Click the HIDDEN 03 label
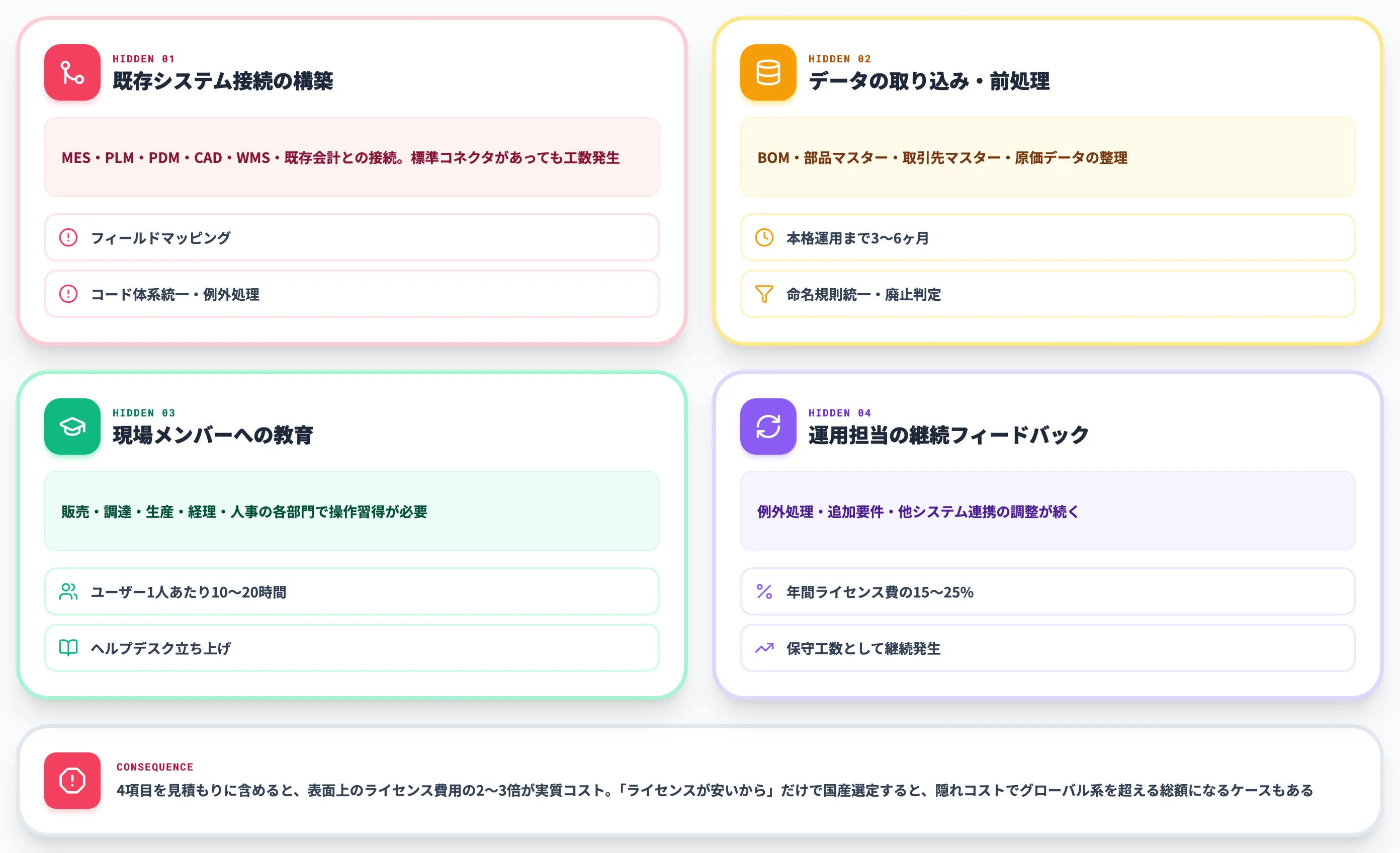This screenshot has height=853, width=1400. 144,413
